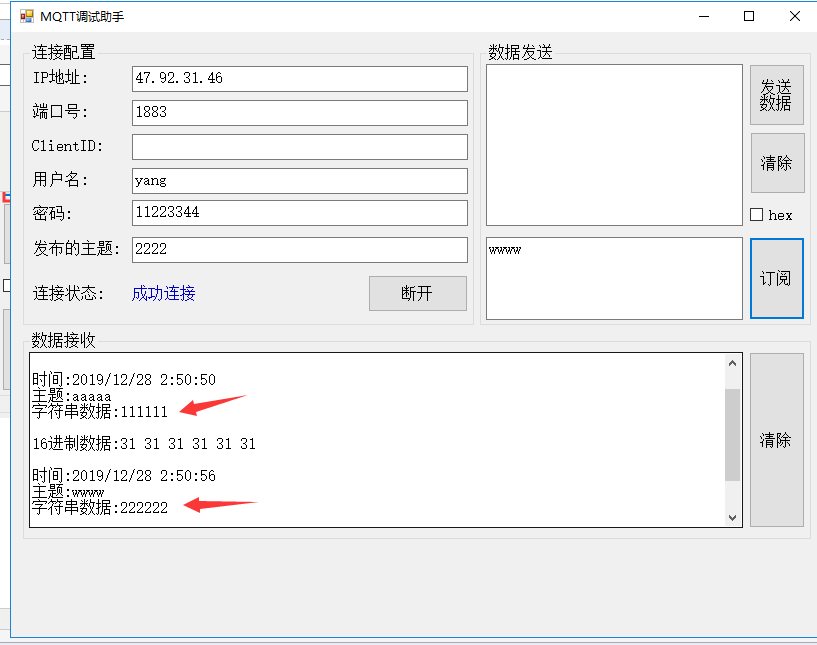Click the line 字符串数据:222222
The width and height of the screenshot is (817, 645).
click(100, 507)
